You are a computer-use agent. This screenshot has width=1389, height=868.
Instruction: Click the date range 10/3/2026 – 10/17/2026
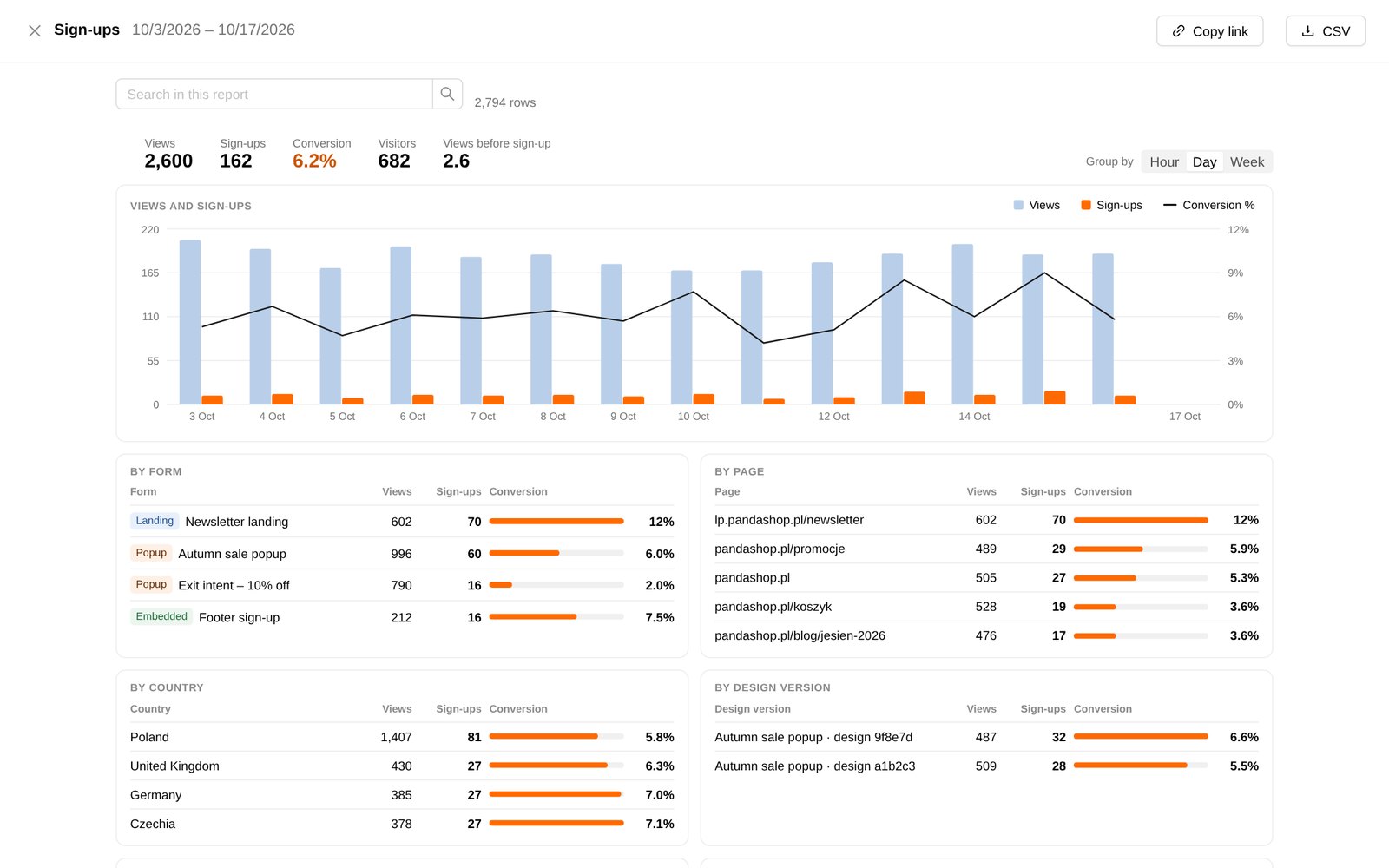214,30
